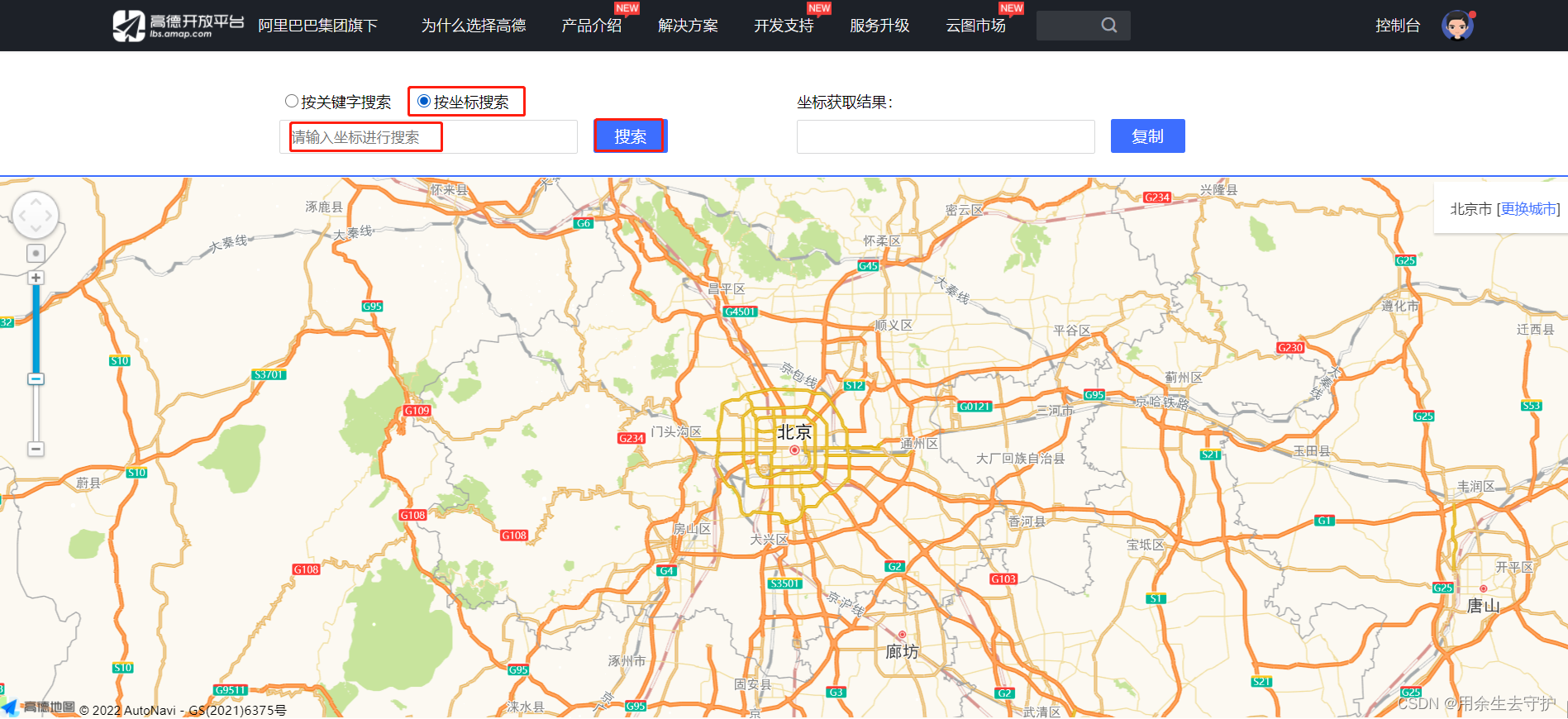1568x719 pixels.
Task: Click the Amap logo at map bottom-left
Action: click(x=38, y=707)
